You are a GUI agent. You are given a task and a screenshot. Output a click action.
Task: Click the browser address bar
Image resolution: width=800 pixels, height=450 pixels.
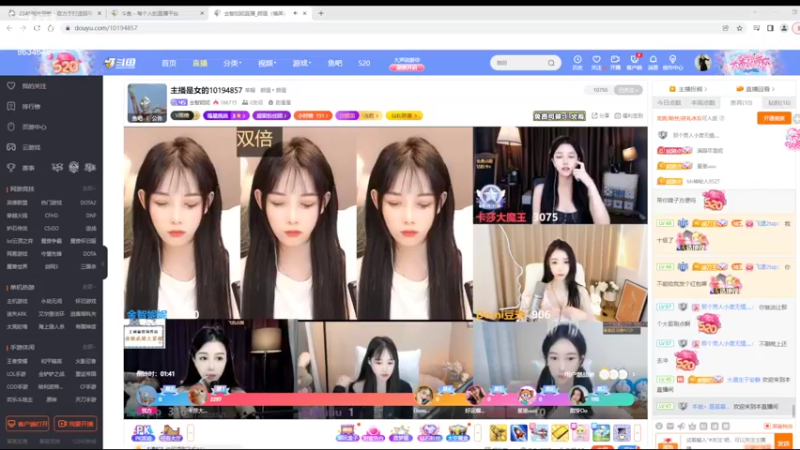click(x=388, y=28)
